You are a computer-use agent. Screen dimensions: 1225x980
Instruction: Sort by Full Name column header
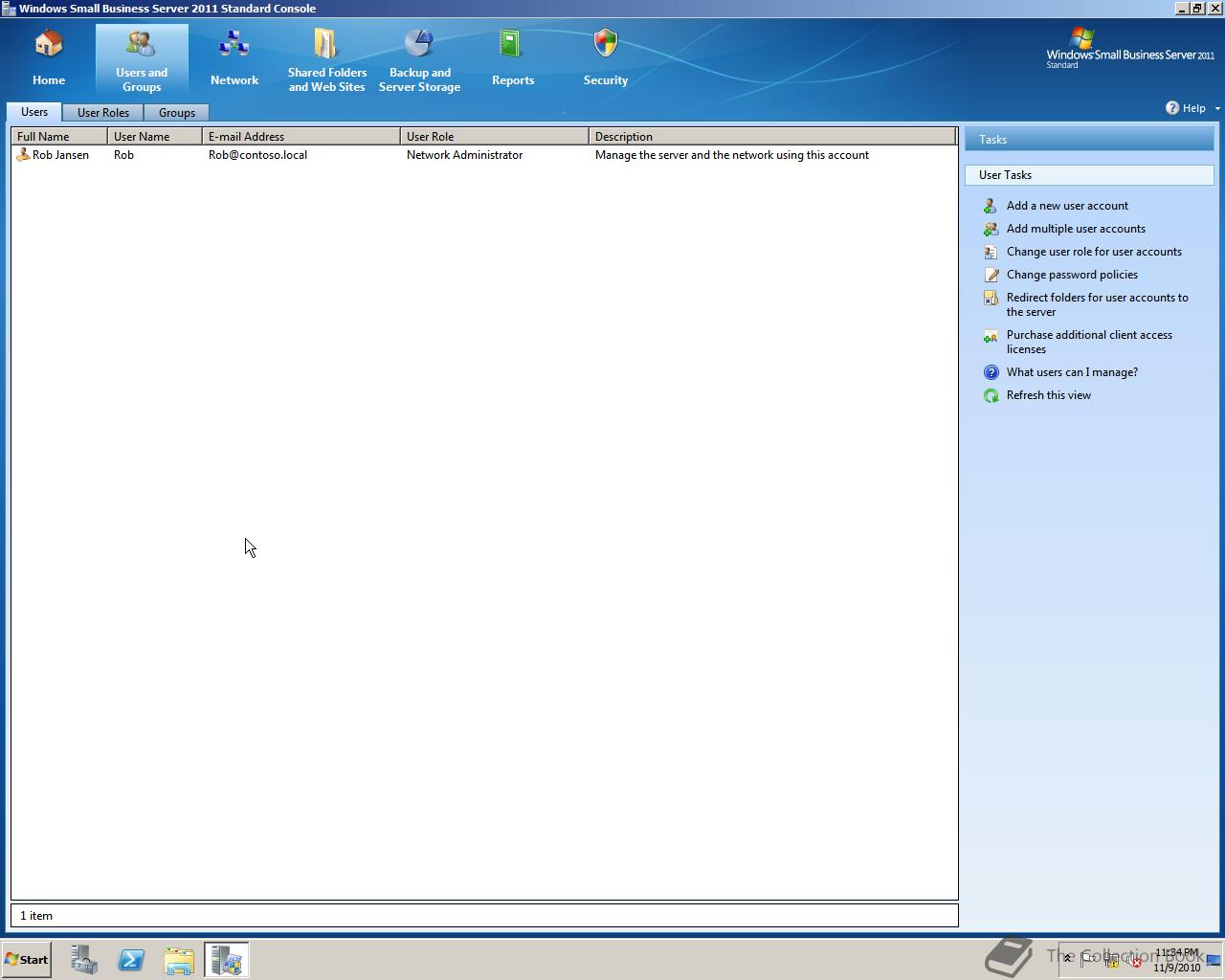point(59,137)
